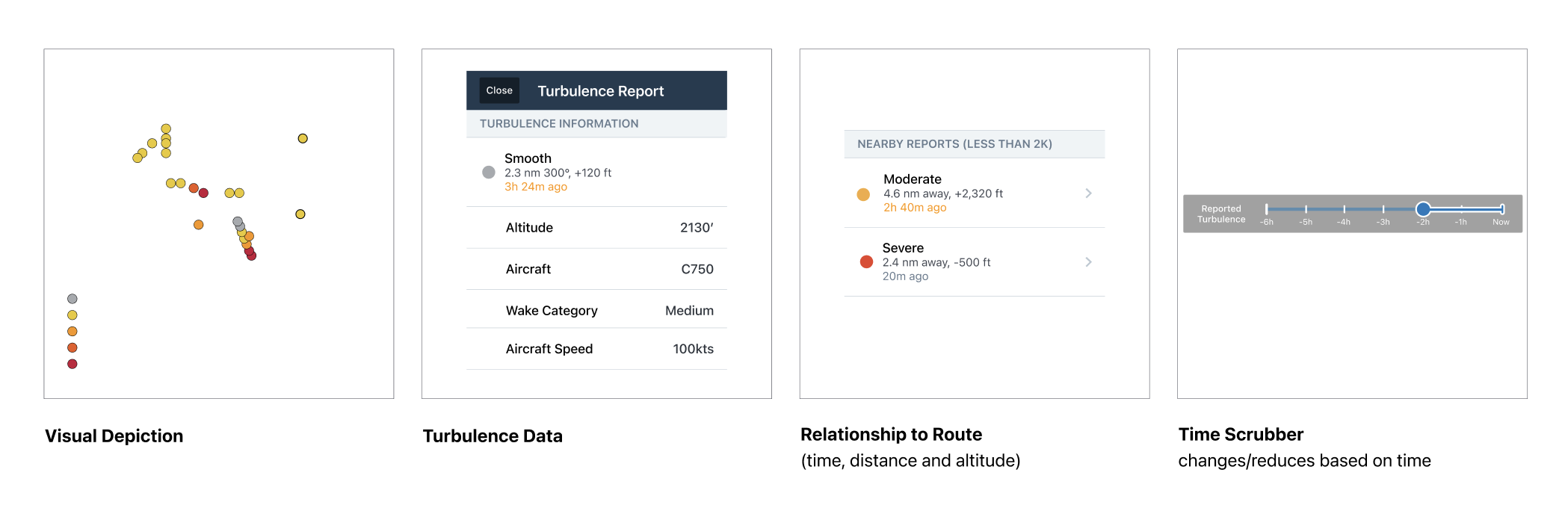Click the gray Smooth turbulence indicator dot
Screen dimensions: 1568x505
489,173
